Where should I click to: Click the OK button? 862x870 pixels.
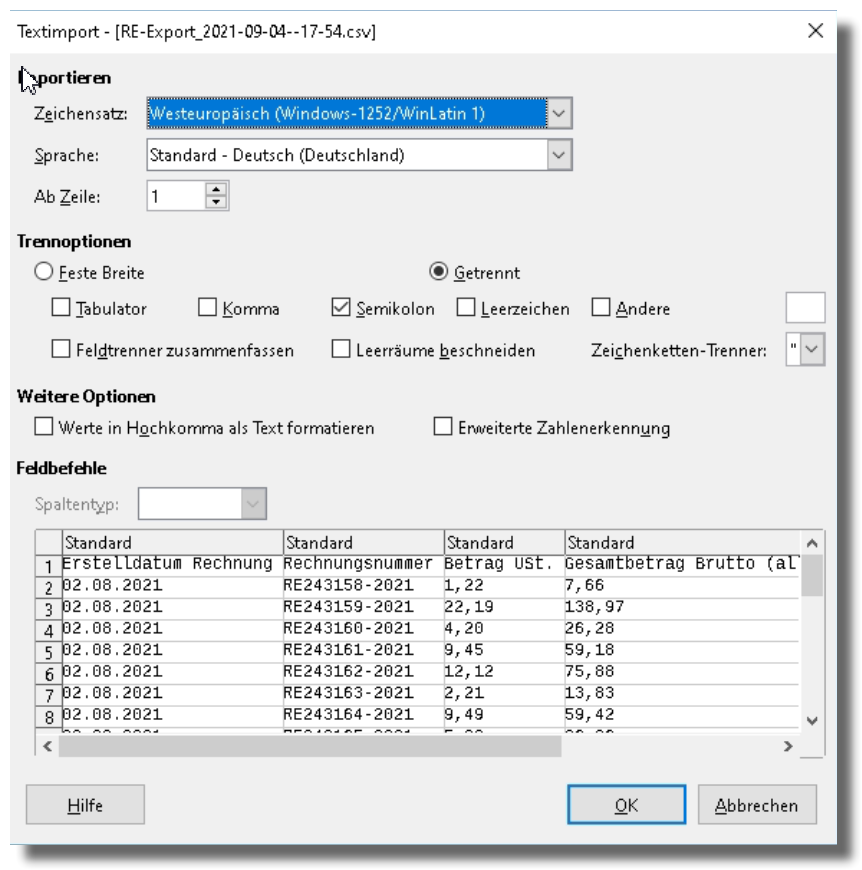pyautogui.click(x=626, y=805)
